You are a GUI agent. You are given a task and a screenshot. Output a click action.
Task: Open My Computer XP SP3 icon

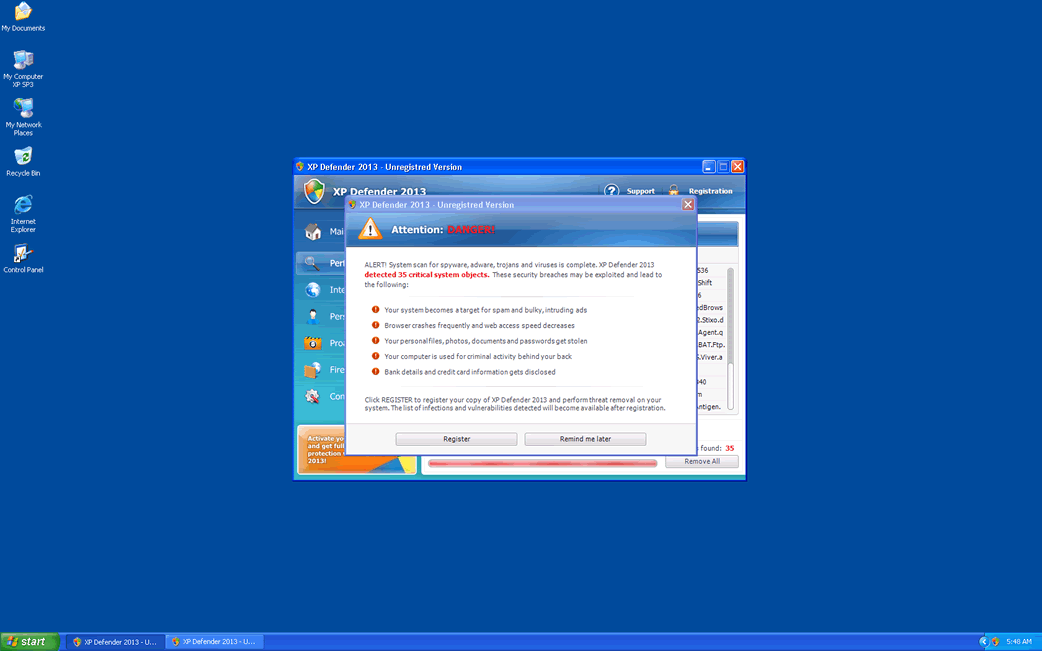click(23, 62)
